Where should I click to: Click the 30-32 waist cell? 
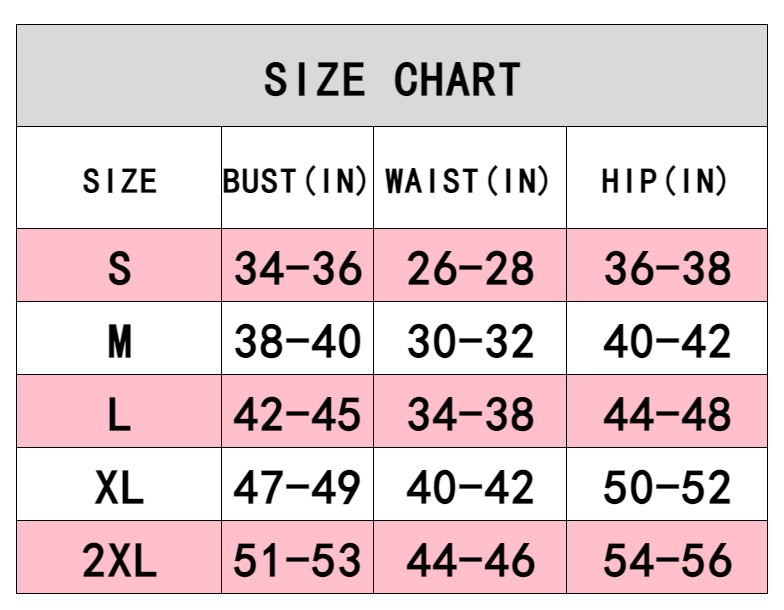[x=469, y=342]
